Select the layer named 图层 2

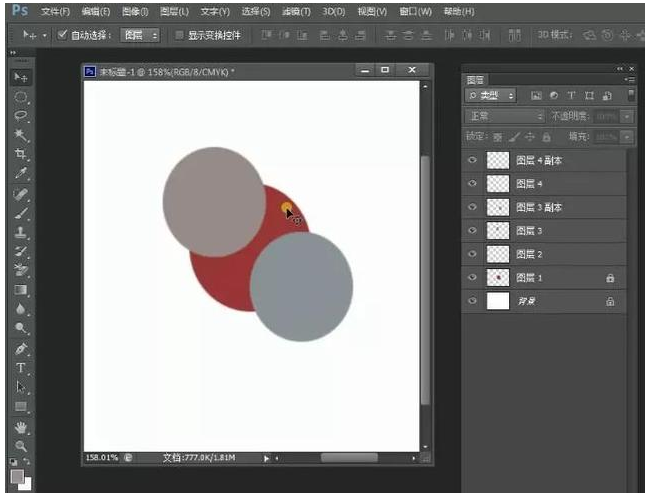click(x=543, y=254)
